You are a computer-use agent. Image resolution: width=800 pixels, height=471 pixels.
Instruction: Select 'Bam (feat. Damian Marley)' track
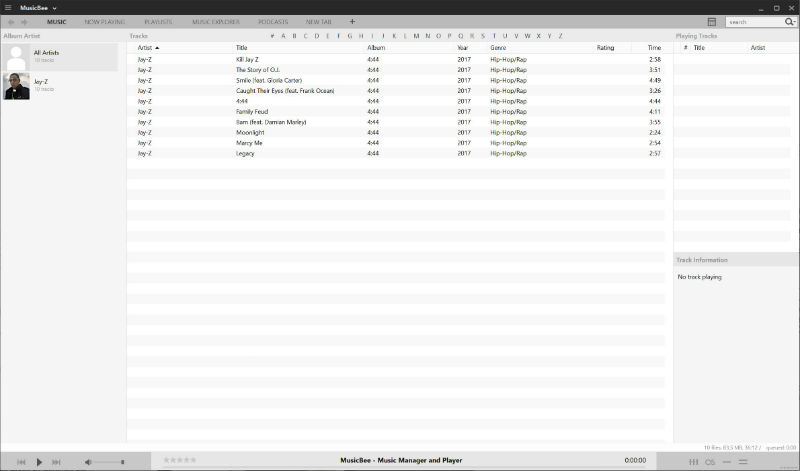(x=271, y=122)
